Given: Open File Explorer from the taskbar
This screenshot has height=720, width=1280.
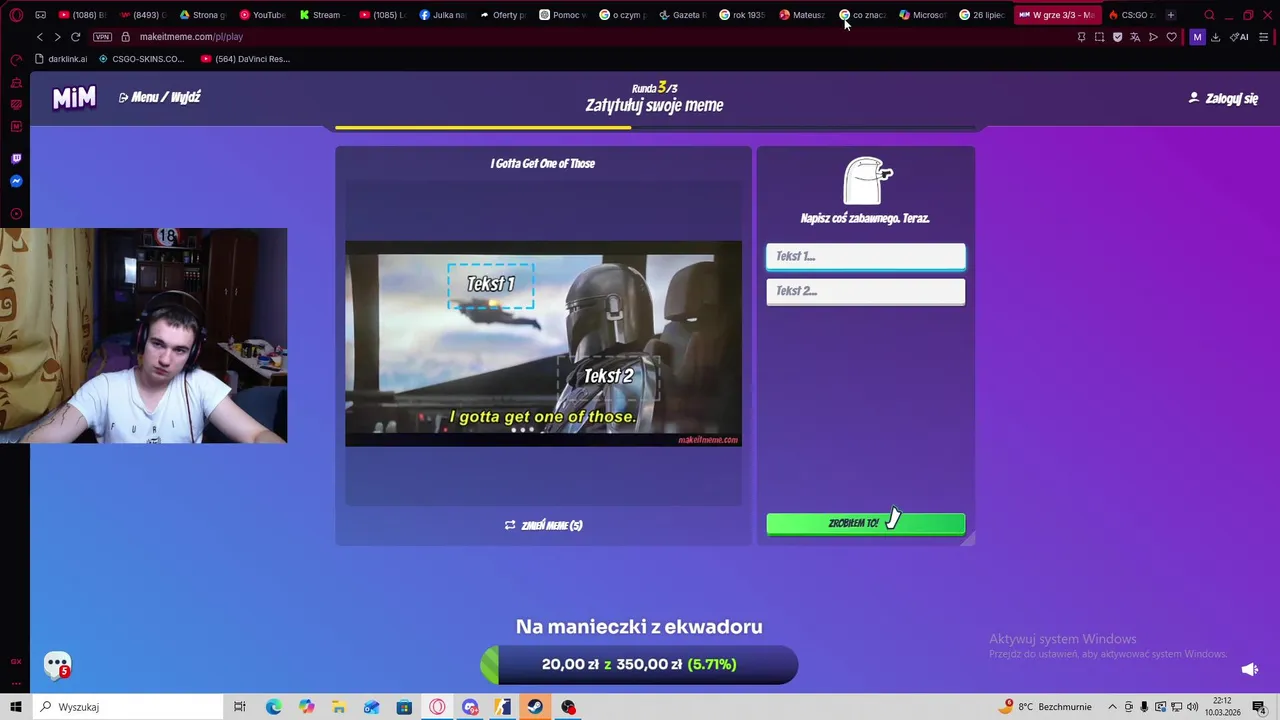Looking at the screenshot, I should [338, 707].
